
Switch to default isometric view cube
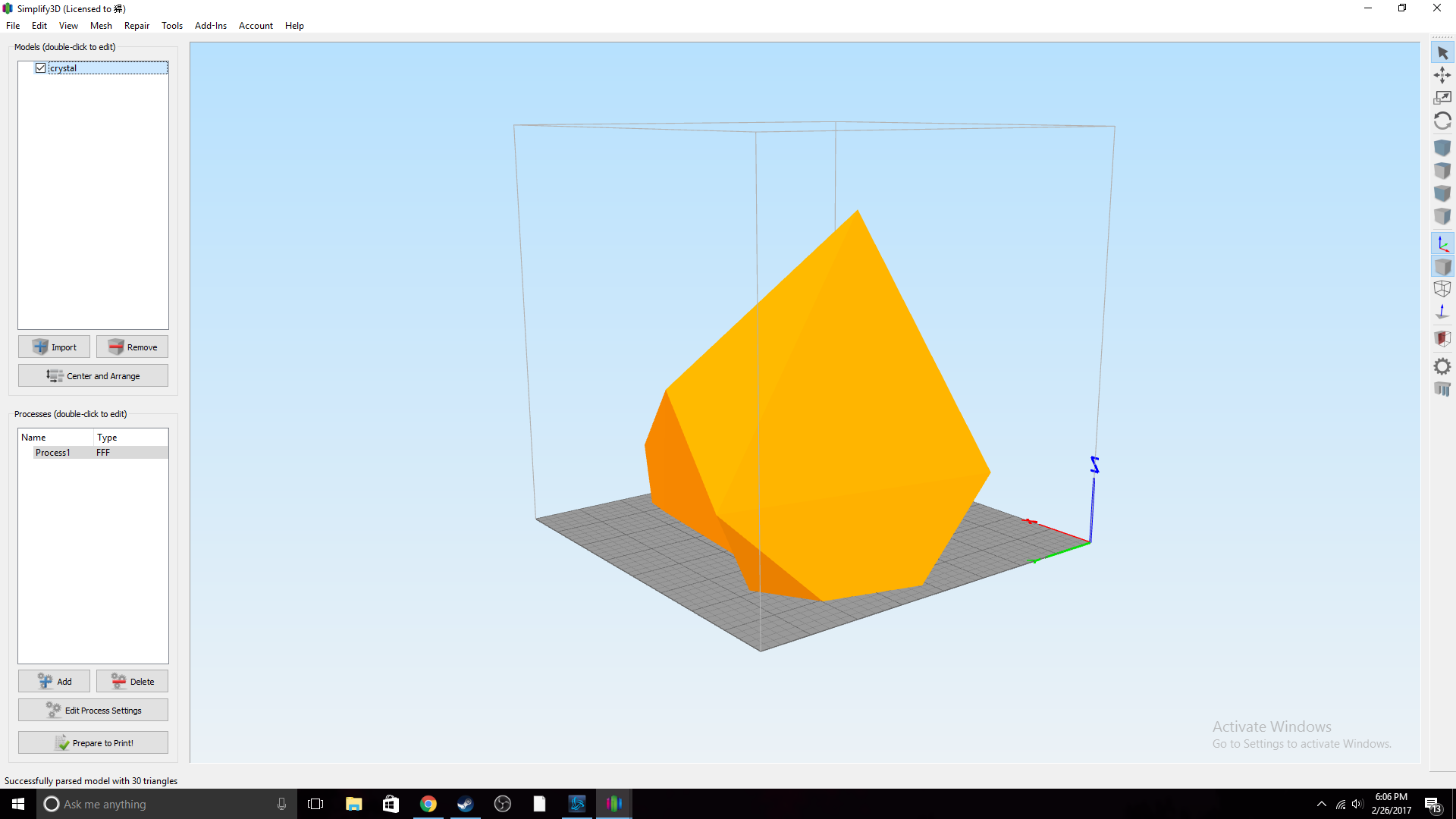pos(1442,148)
